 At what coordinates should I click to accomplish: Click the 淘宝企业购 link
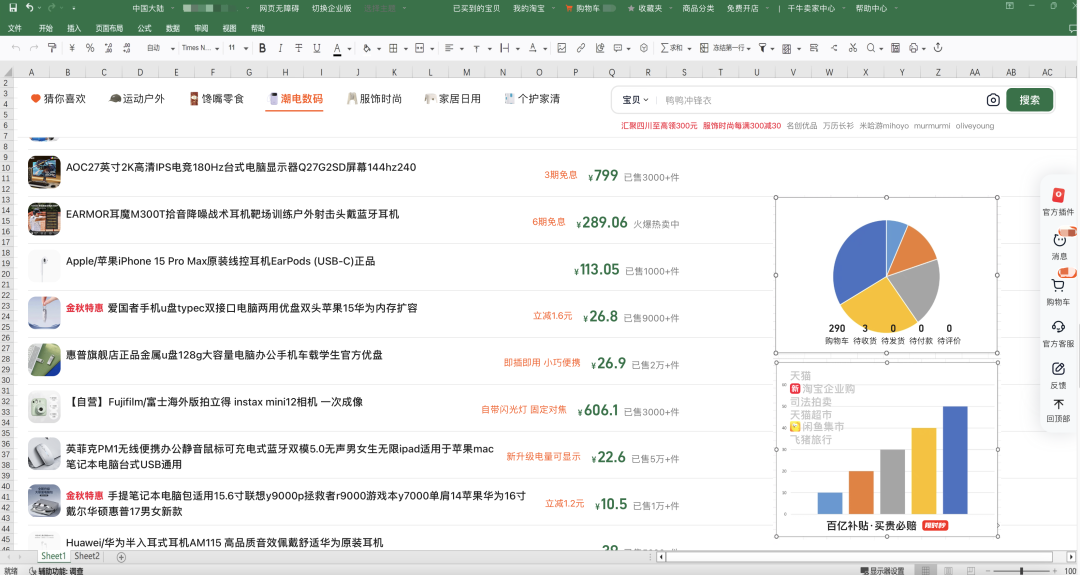click(828, 388)
